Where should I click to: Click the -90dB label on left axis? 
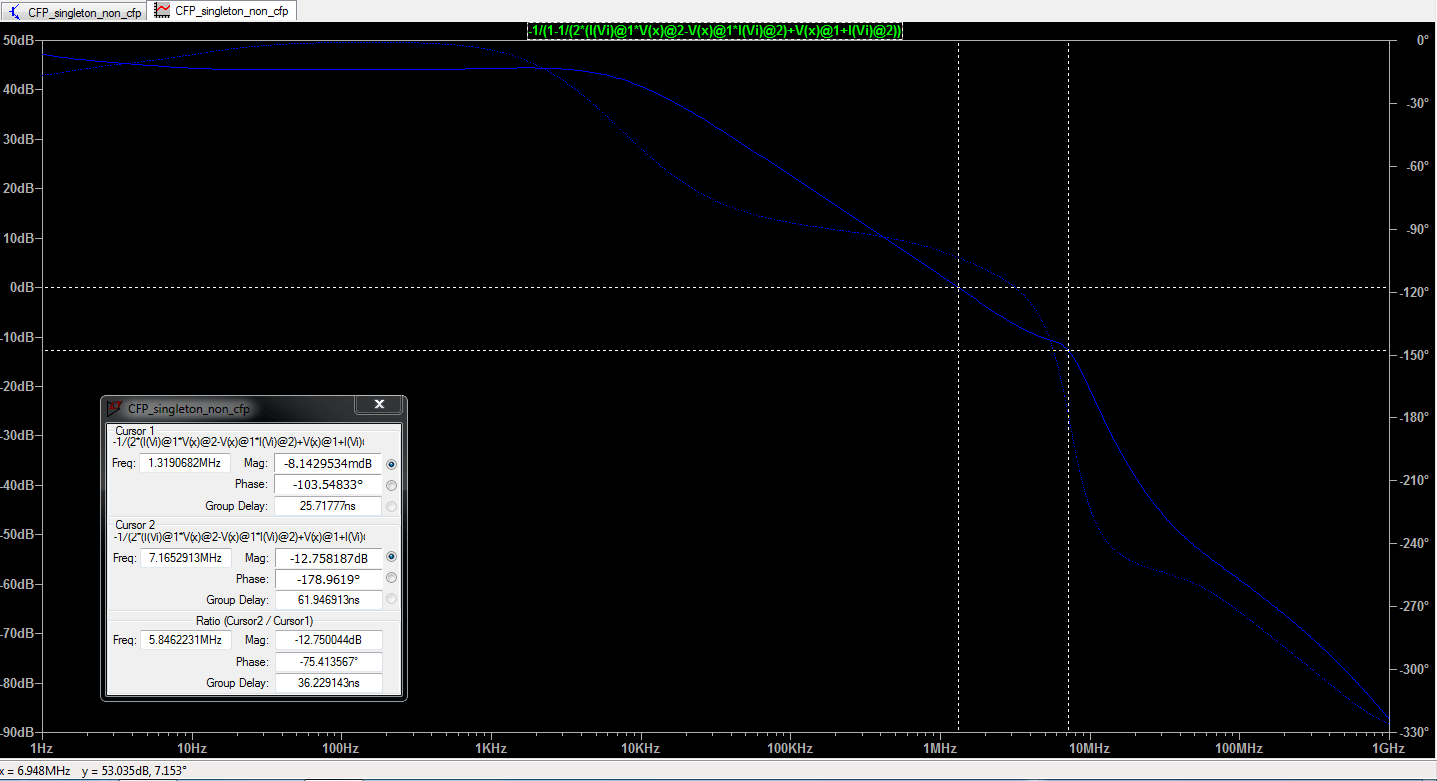[19, 732]
